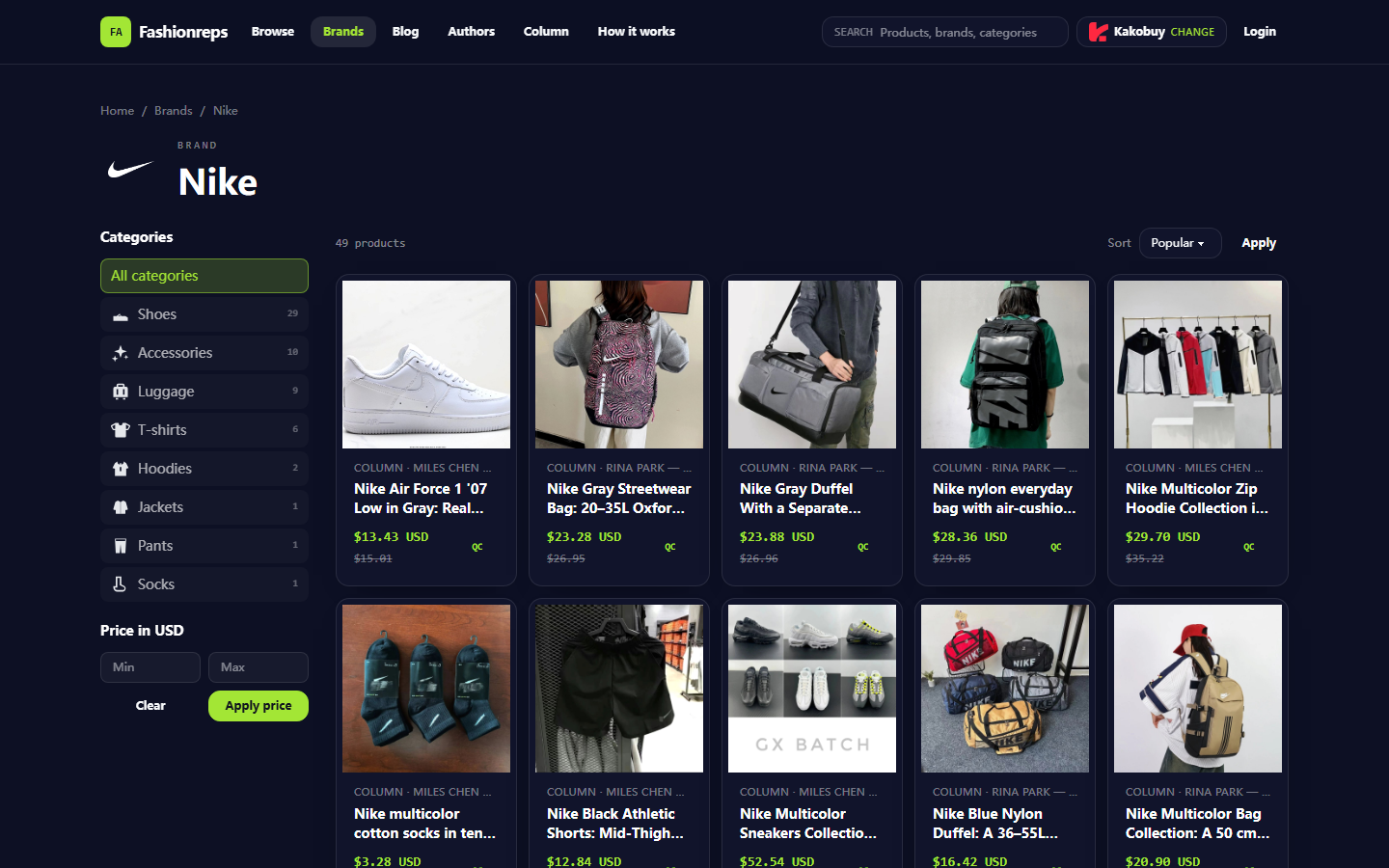The width and height of the screenshot is (1389, 868).
Task: Click the Max price input field
Action: 259,667
